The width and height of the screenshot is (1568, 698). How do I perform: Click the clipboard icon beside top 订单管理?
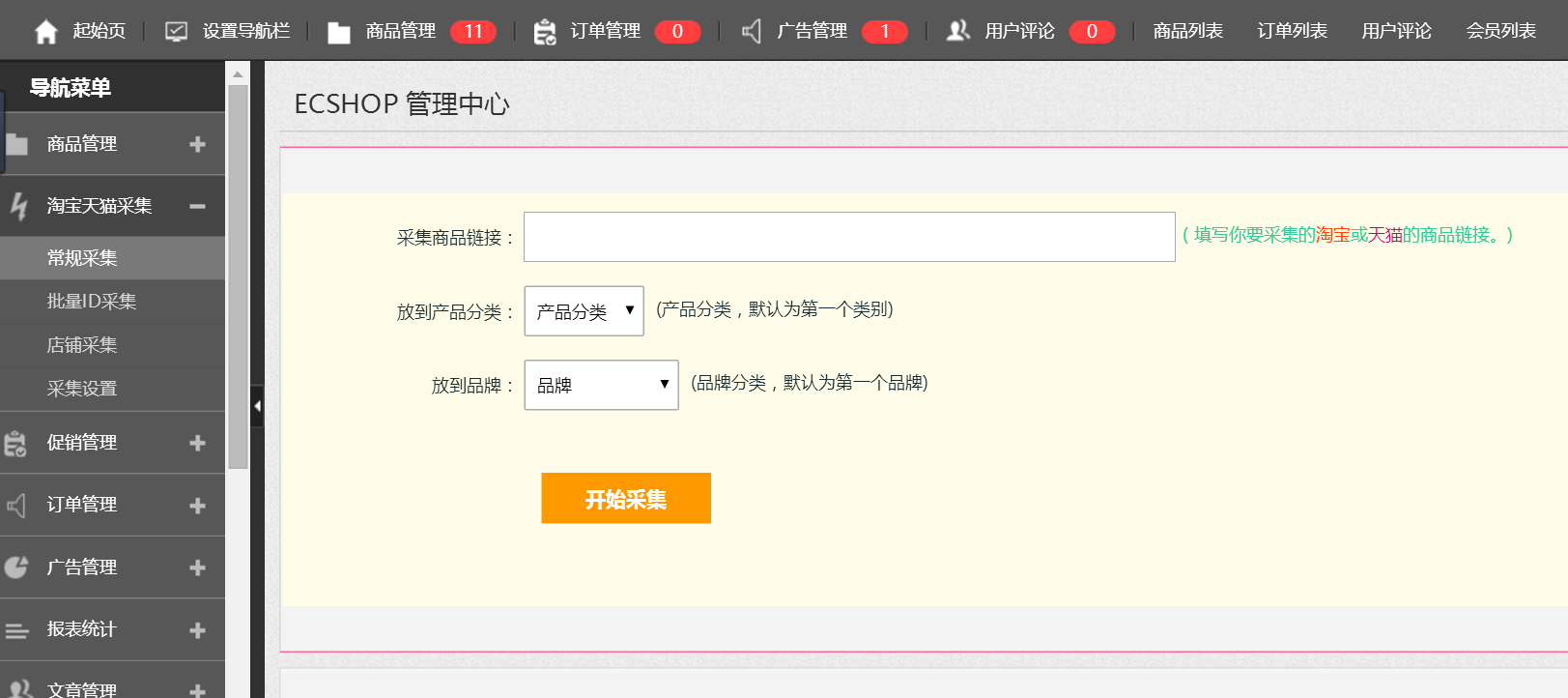coord(545,32)
